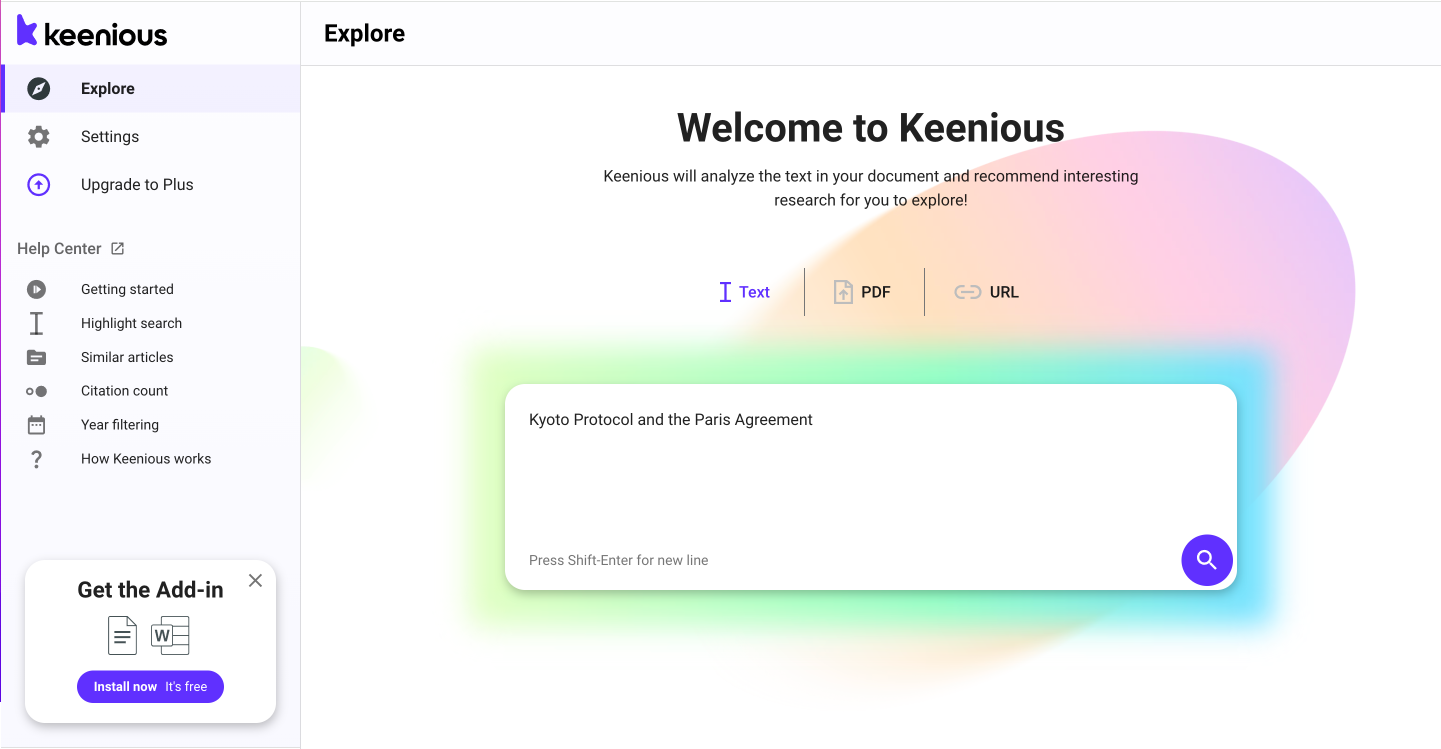Viewport: 1441px width, 749px height.
Task: Click the How Keenious works question icon
Action: pyautogui.click(x=37, y=459)
